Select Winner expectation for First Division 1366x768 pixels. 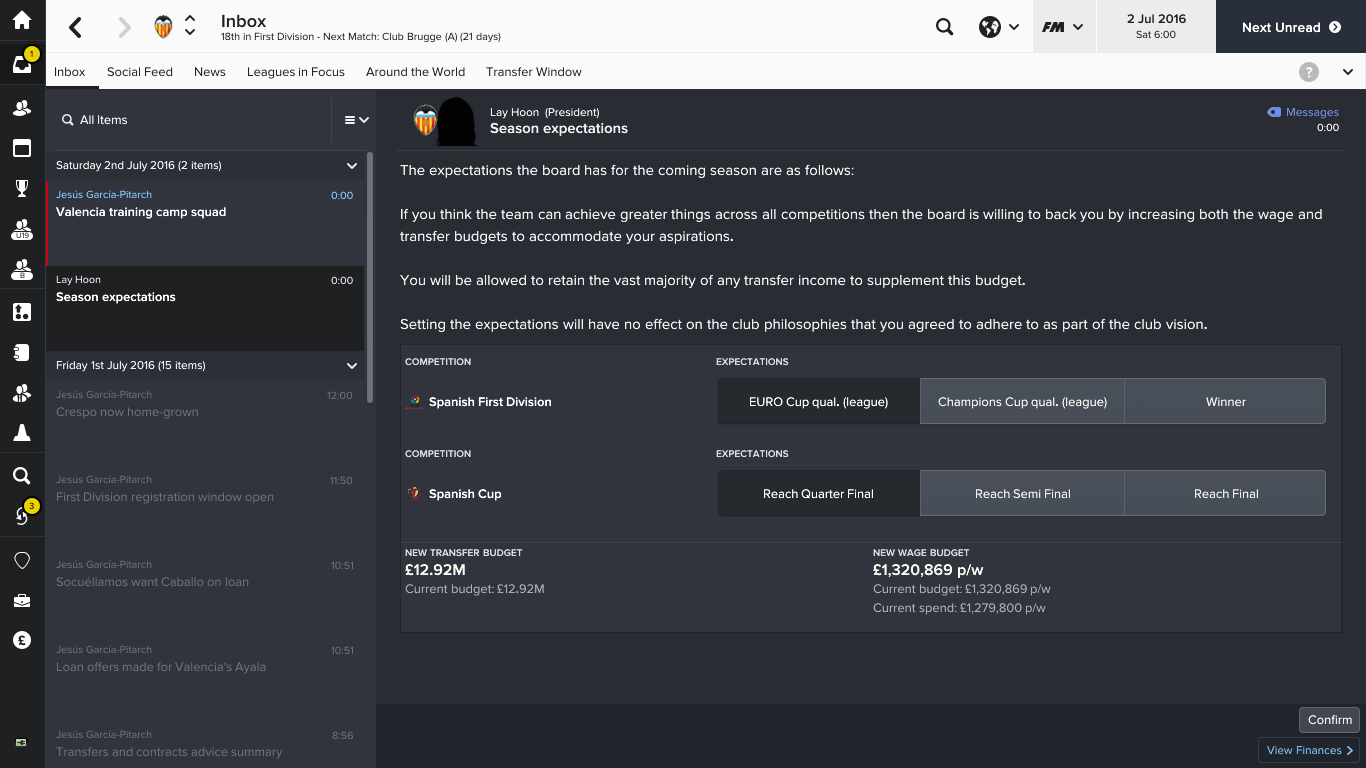[1225, 402]
